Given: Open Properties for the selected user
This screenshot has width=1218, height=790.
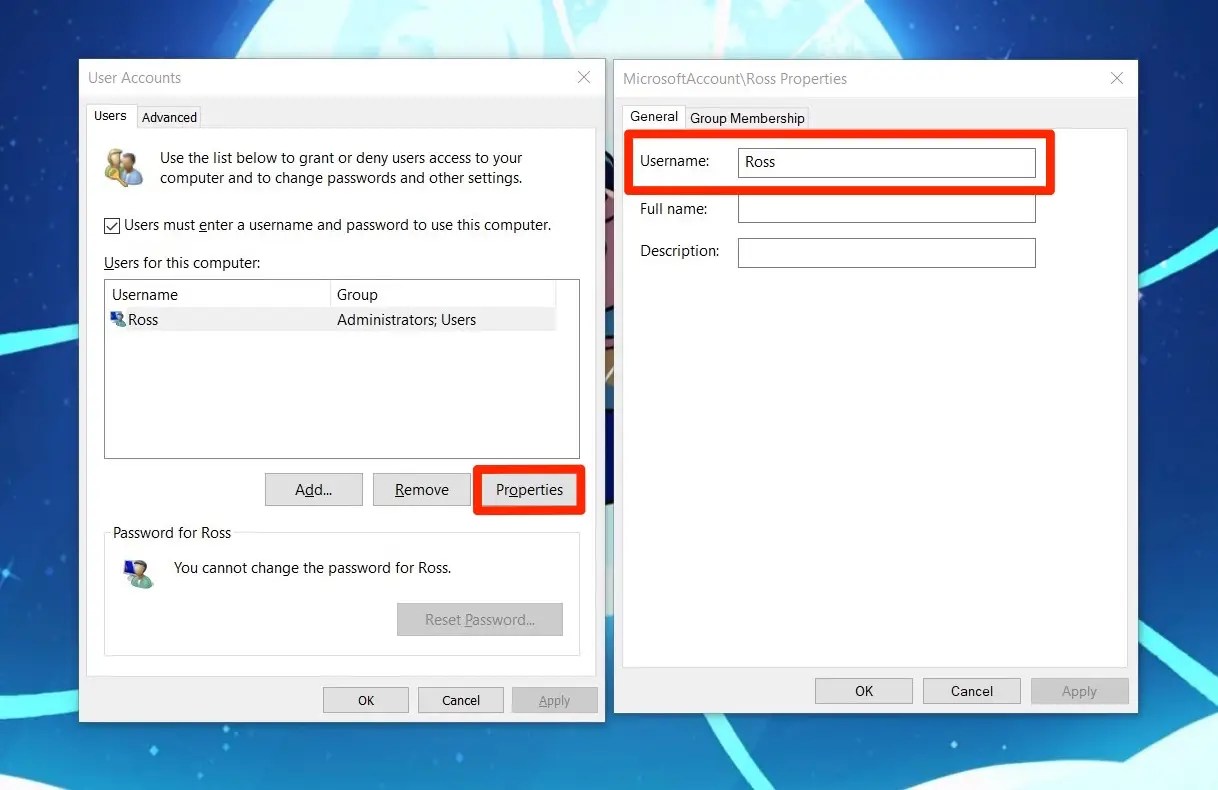Looking at the screenshot, I should tap(529, 490).
